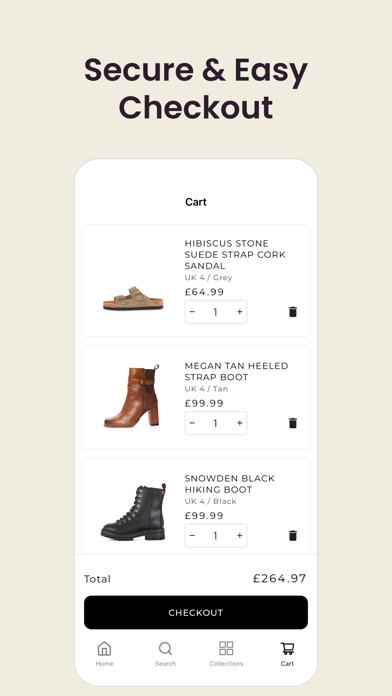Open the Hibiscus Stone Suede Strap Cork Sandal title
Screen dimensions: 392x696
coord(235,255)
